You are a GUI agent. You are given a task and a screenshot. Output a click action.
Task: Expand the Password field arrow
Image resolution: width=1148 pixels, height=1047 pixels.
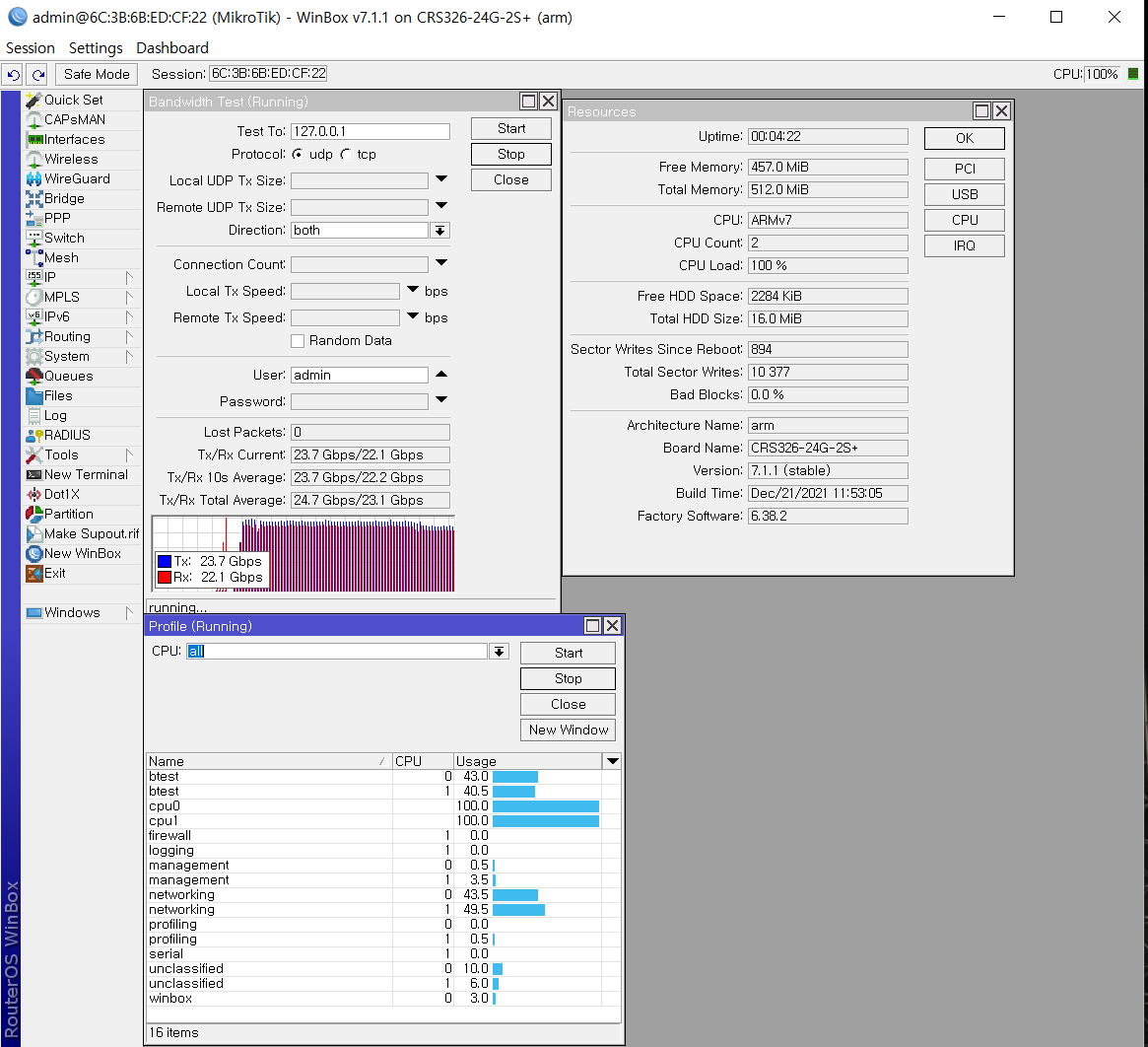440,399
